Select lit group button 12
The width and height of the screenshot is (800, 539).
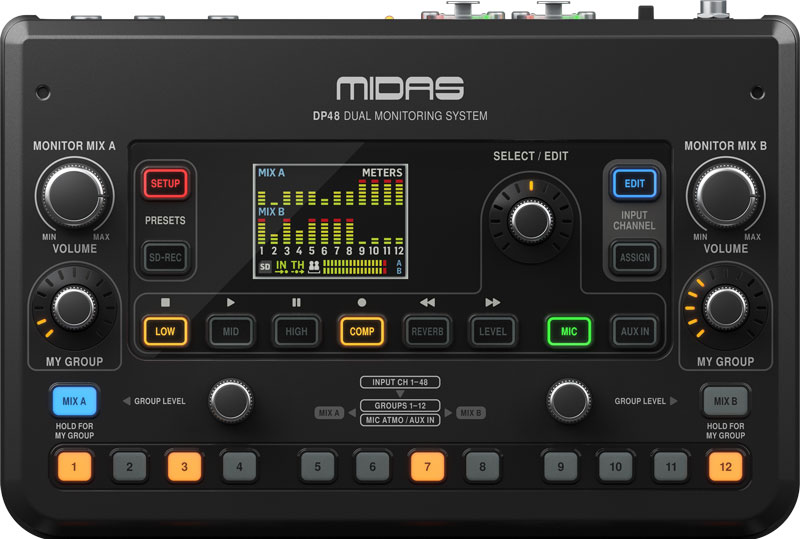[726, 467]
